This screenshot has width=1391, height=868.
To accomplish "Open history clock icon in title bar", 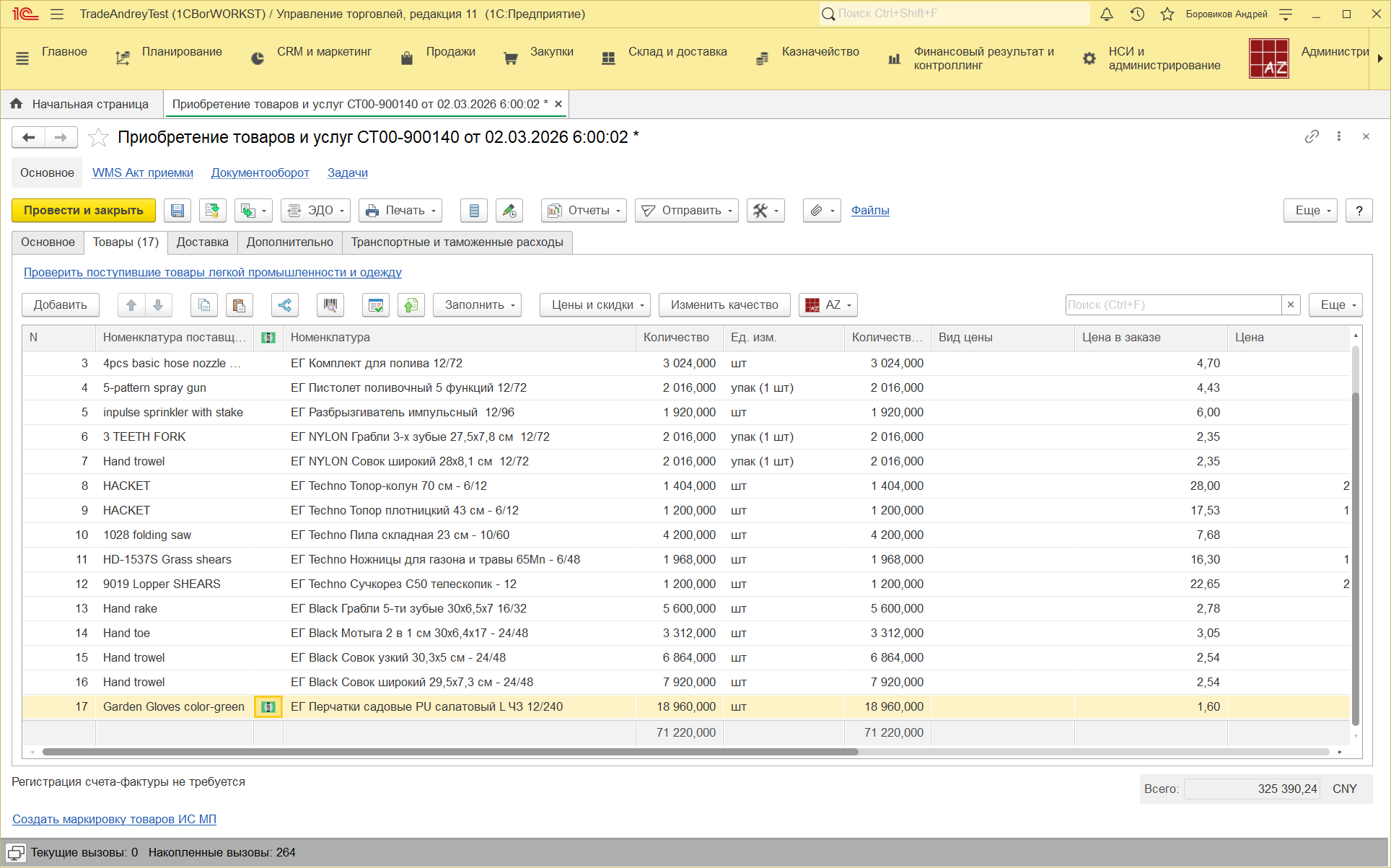I will [x=1137, y=14].
